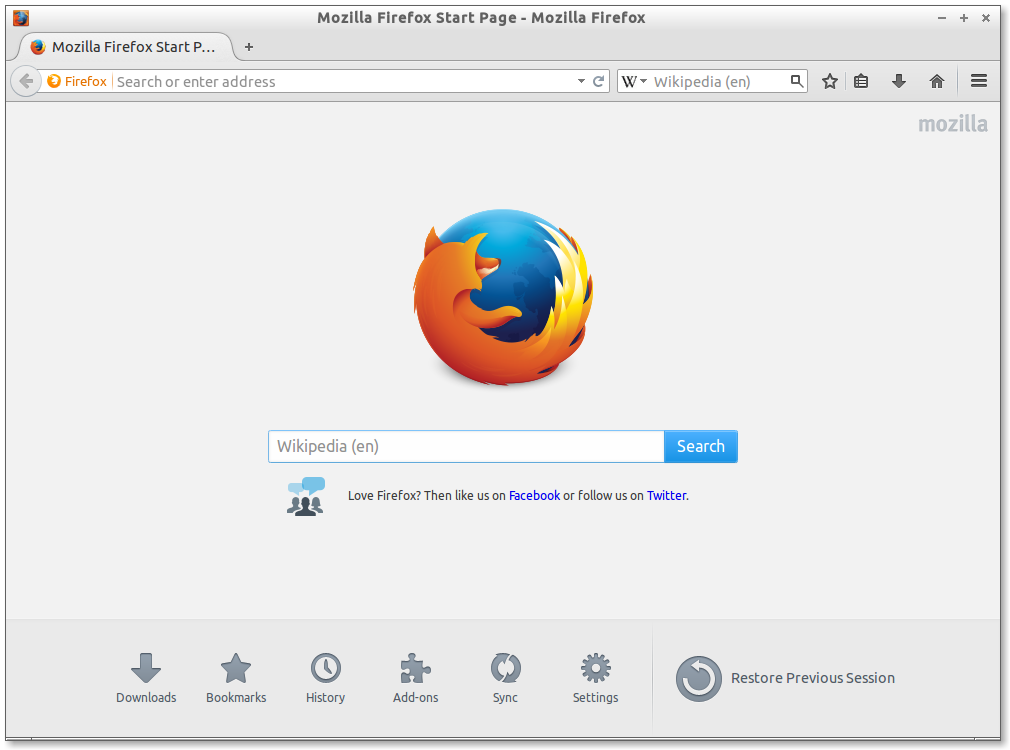Reload the page with refresh icon

(598, 81)
